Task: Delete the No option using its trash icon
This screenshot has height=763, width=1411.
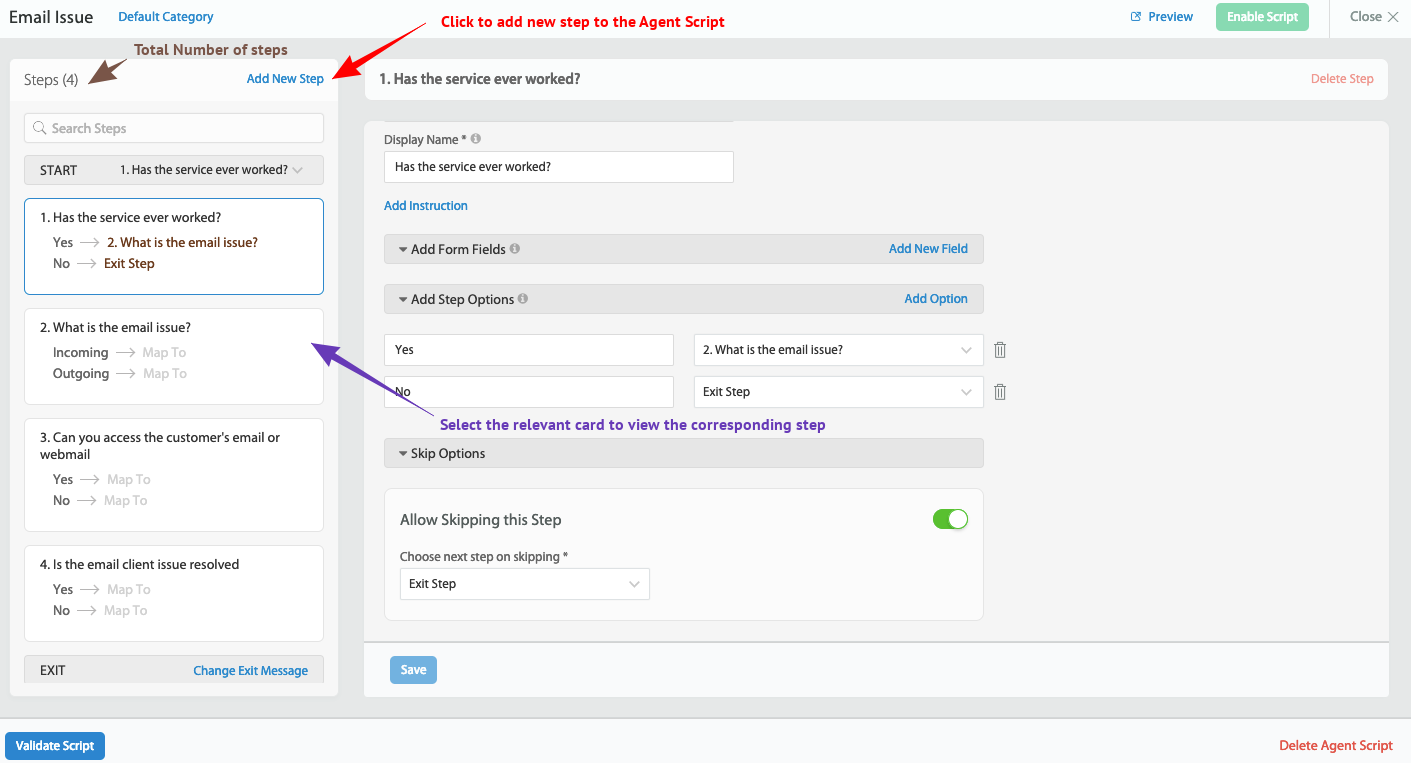Action: pyautogui.click(x=999, y=391)
